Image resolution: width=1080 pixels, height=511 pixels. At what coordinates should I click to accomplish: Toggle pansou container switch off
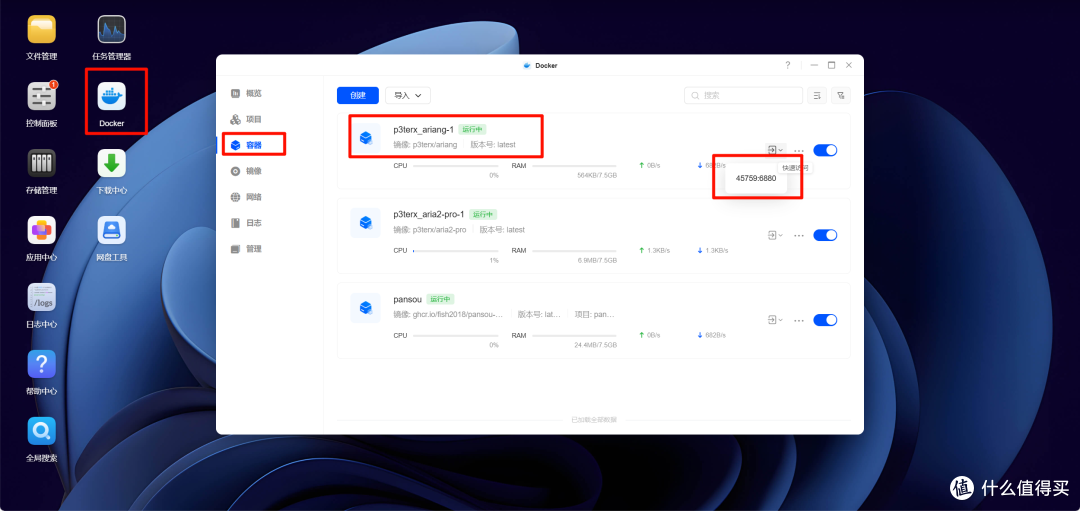(825, 320)
